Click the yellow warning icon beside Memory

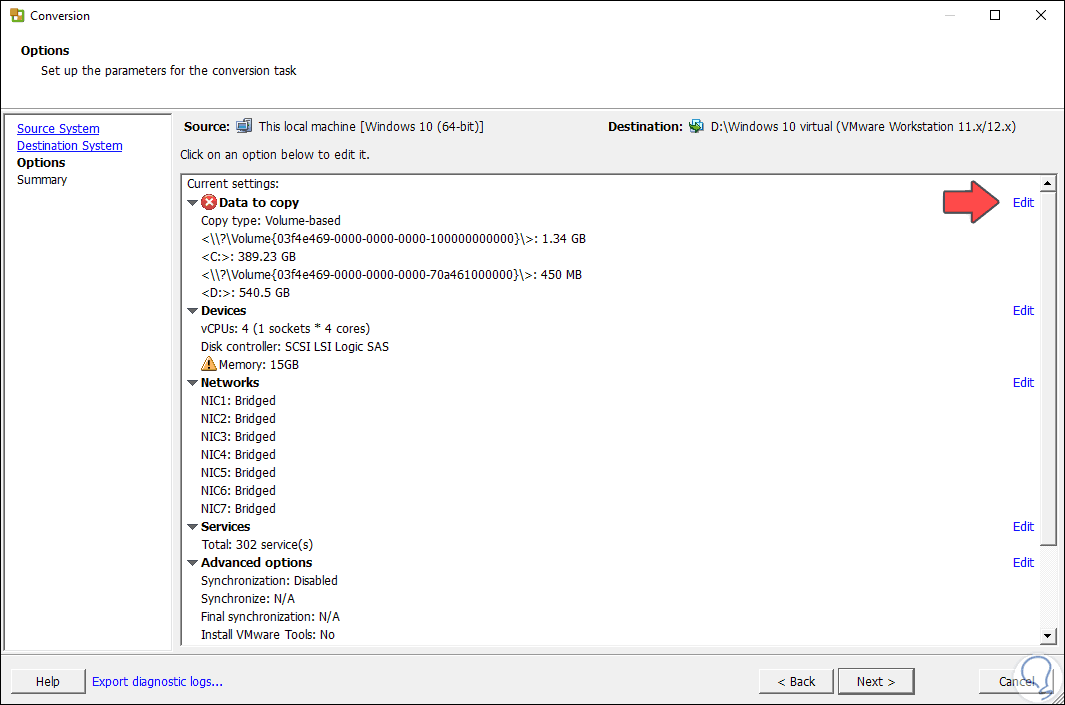(209, 365)
